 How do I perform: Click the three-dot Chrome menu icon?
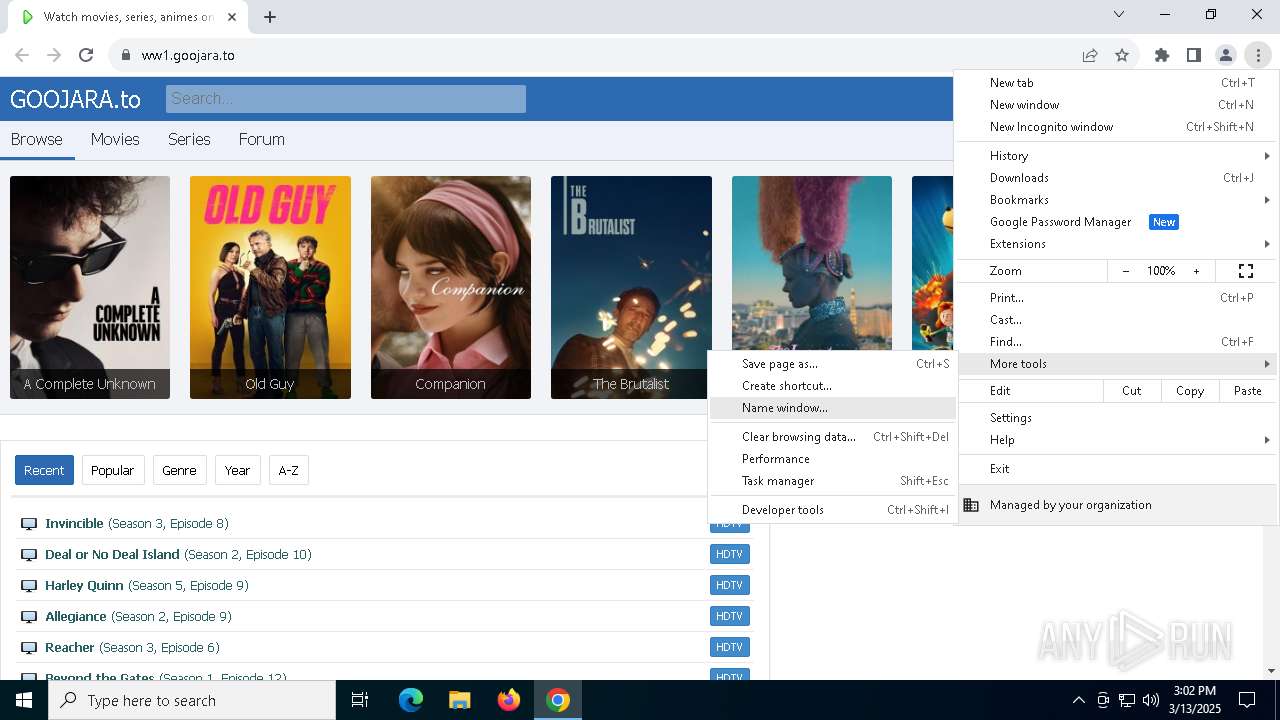1257,55
